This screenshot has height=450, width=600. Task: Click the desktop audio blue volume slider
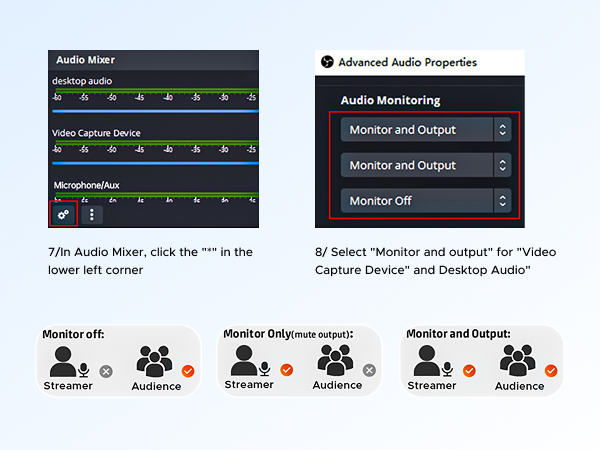coord(155,110)
